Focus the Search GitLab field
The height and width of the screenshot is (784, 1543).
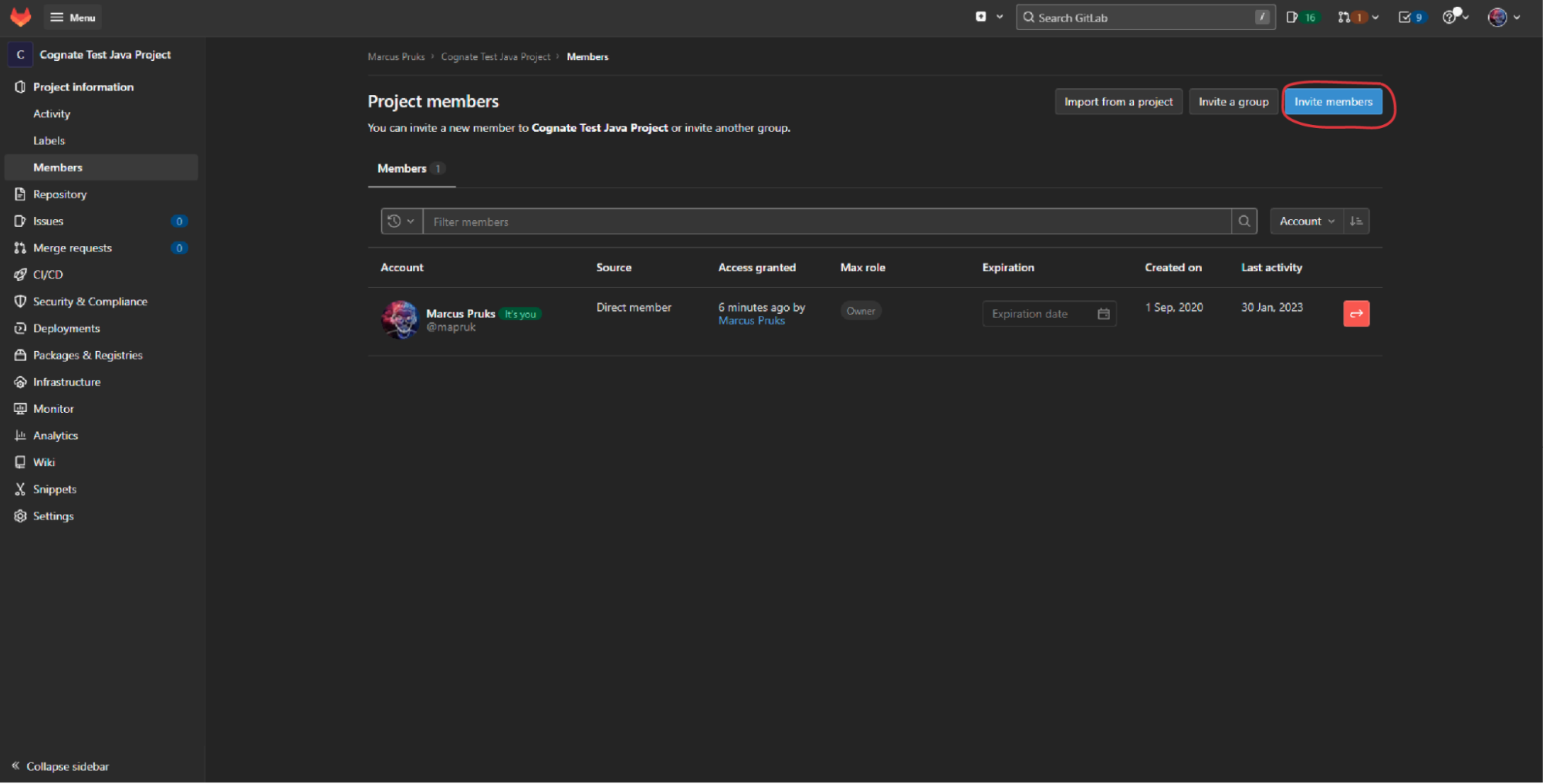(1145, 17)
